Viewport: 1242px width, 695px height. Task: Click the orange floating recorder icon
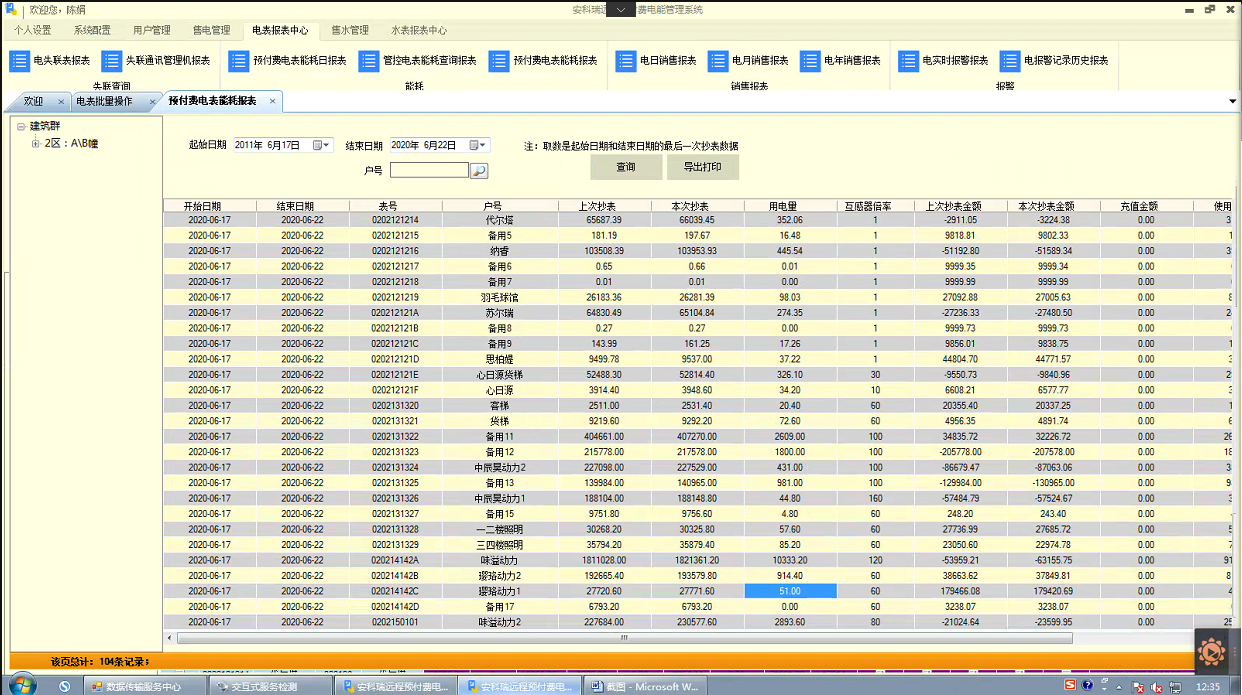pos(1211,653)
